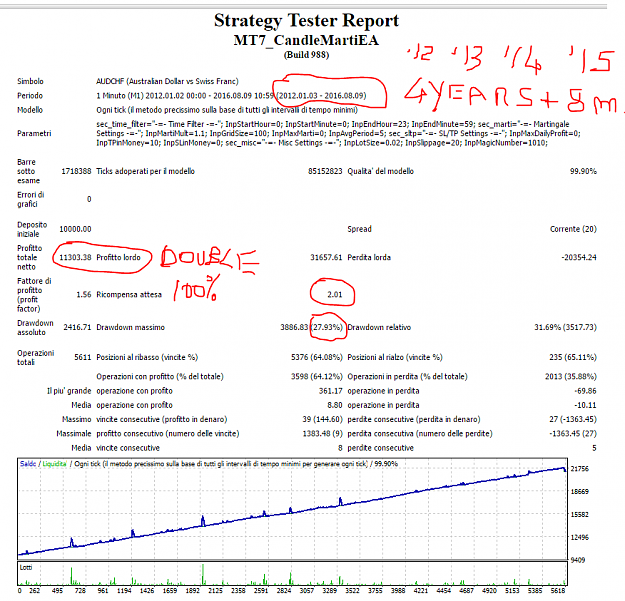Click chart axis value "15582"
The height and width of the screenshot is (601, 625).
(580, 515)
